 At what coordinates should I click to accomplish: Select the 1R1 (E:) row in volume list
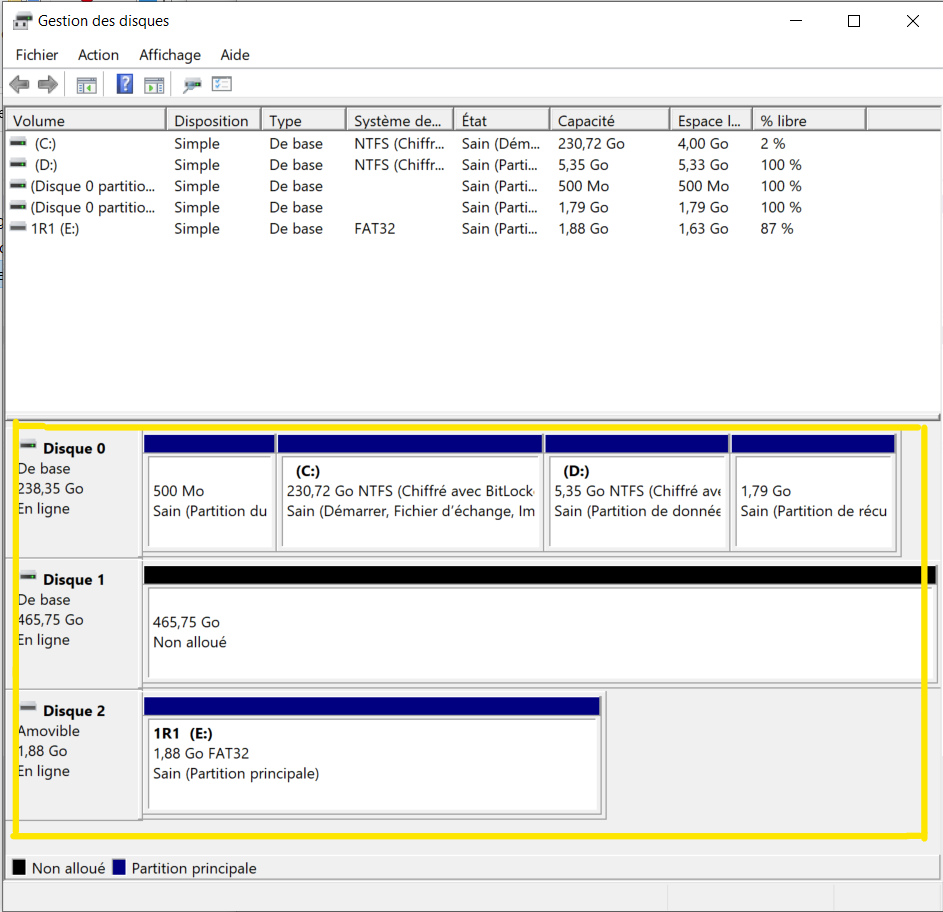pyautogui.click(x=55, y=229)
